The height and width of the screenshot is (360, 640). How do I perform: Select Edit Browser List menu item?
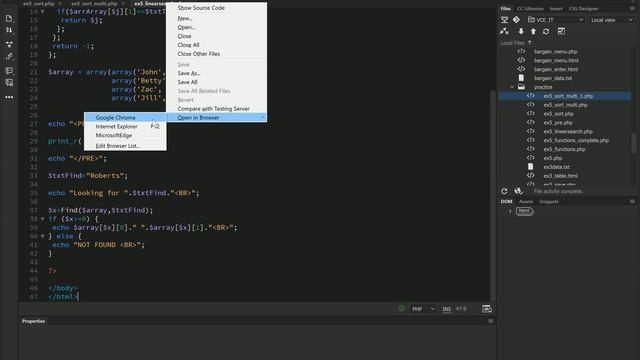(x=125, y=146)
